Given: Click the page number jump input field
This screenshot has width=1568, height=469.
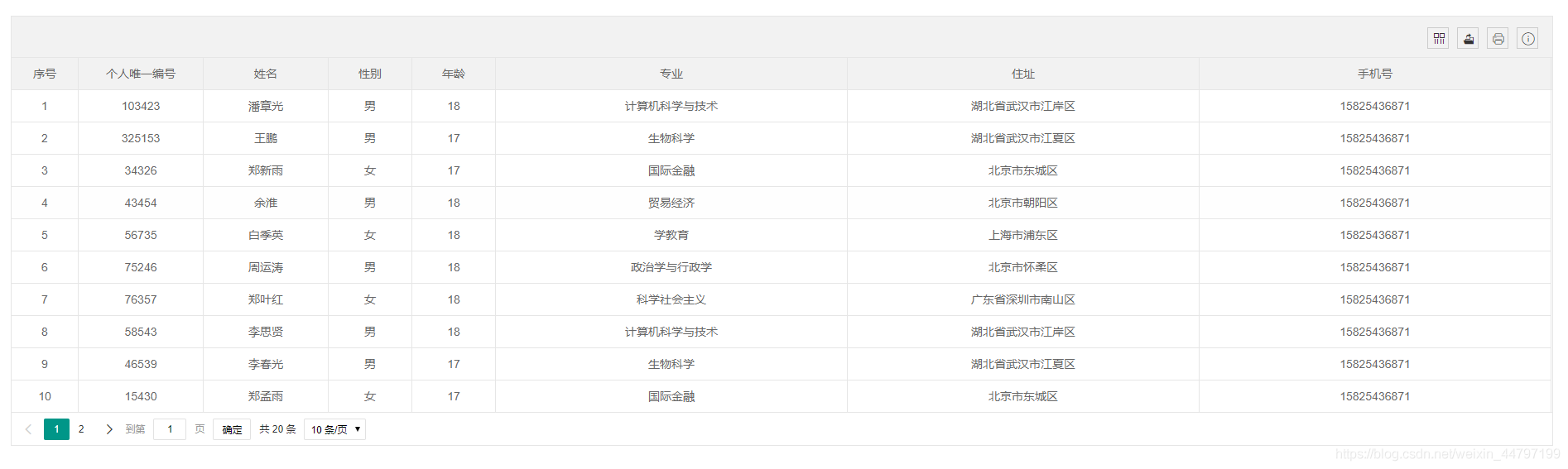Looking at the screenshot, I should 170,429.
